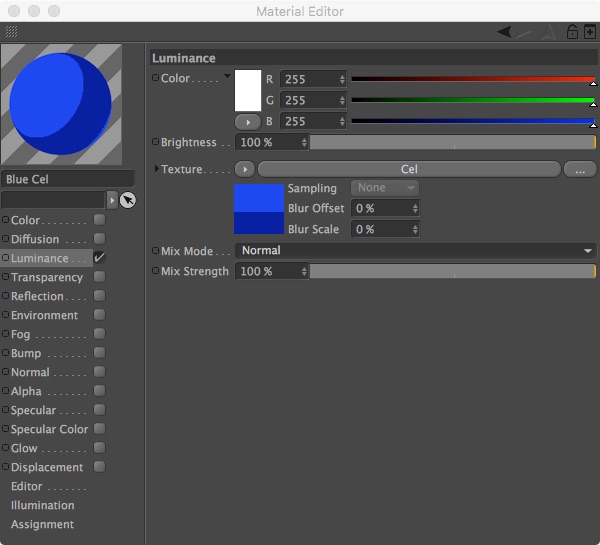Click the picker arrow icon beside layer field
The height and width of the screenshot is (545, 600).
(127, 200)
